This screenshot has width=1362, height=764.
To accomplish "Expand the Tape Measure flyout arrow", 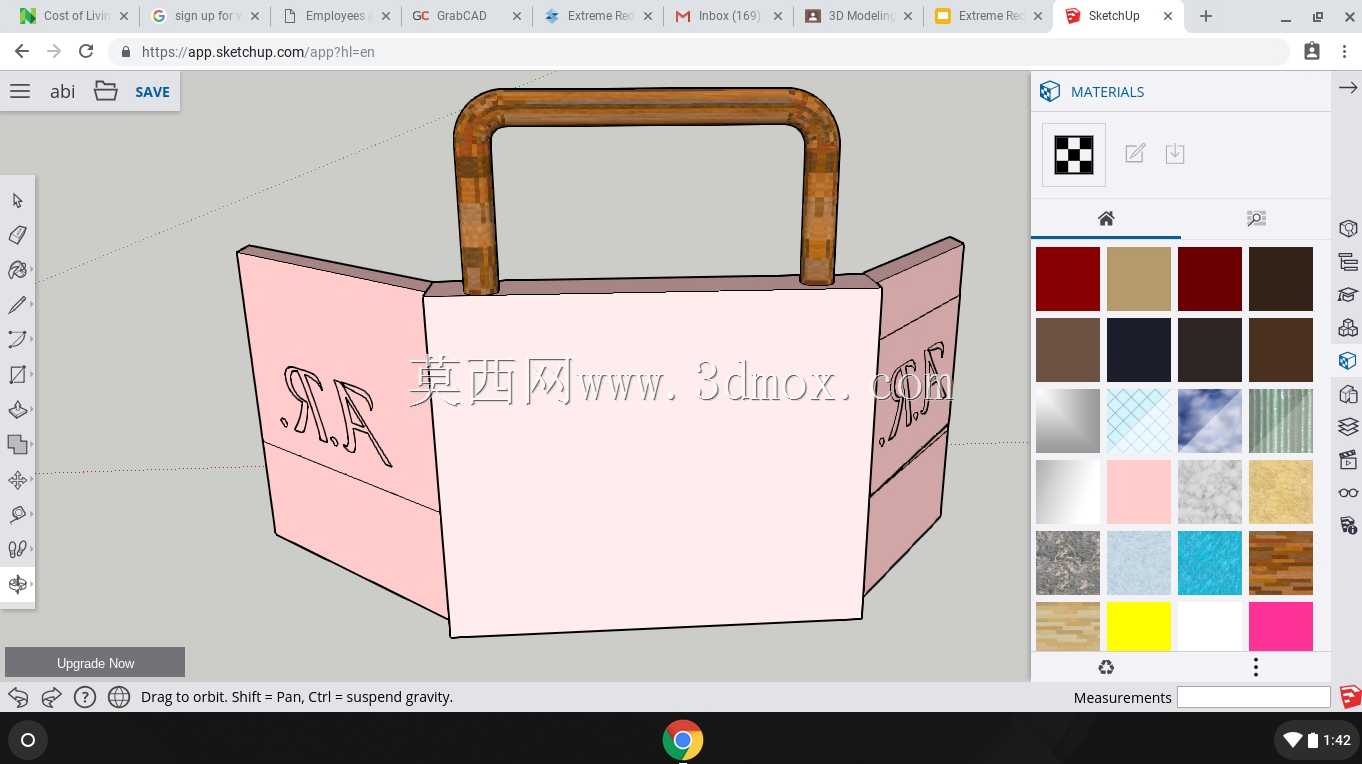I will [x=32, y=515].
